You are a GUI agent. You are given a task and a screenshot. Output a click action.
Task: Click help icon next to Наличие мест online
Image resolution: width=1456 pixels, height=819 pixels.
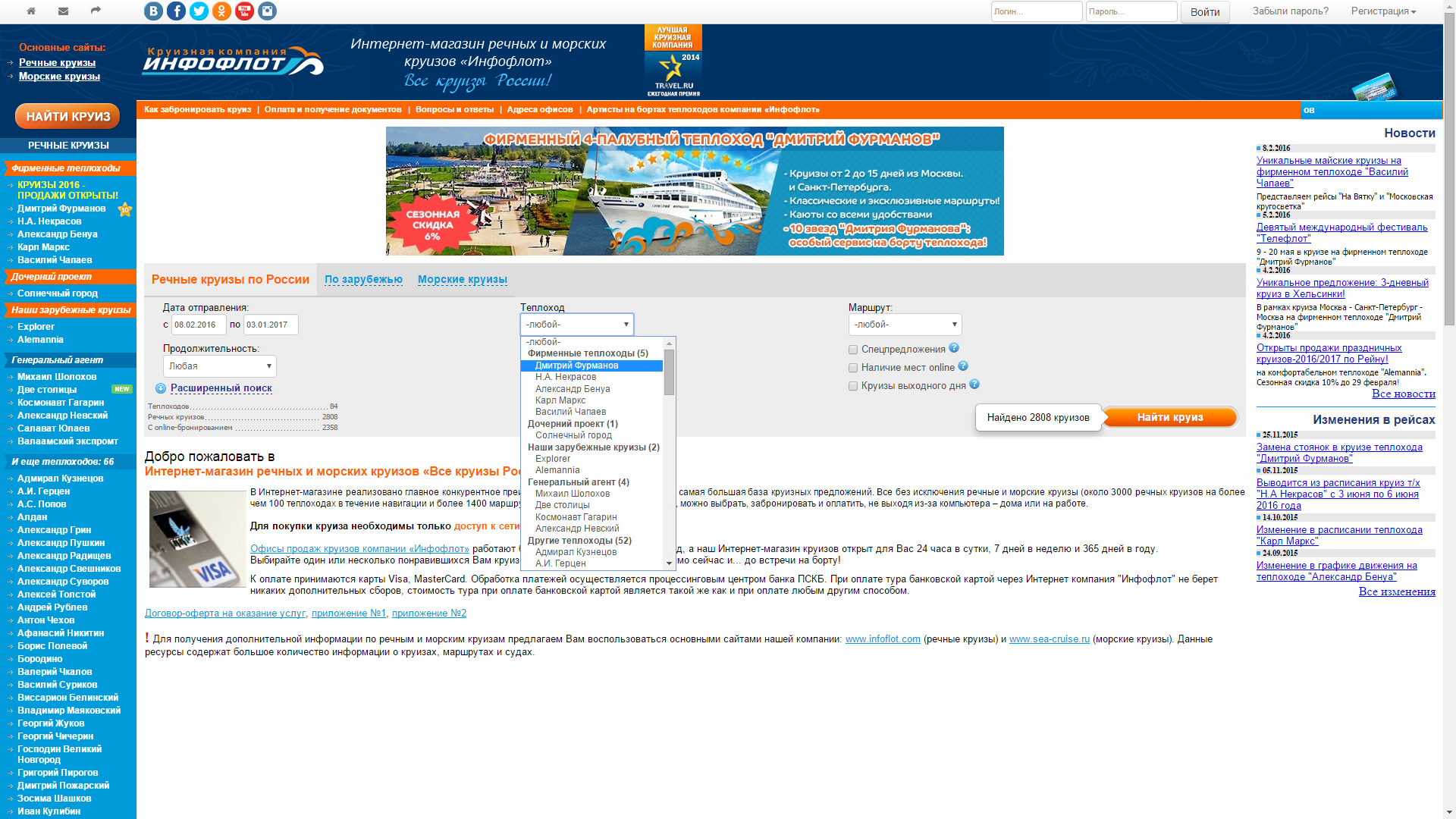[x=963, y=366]
